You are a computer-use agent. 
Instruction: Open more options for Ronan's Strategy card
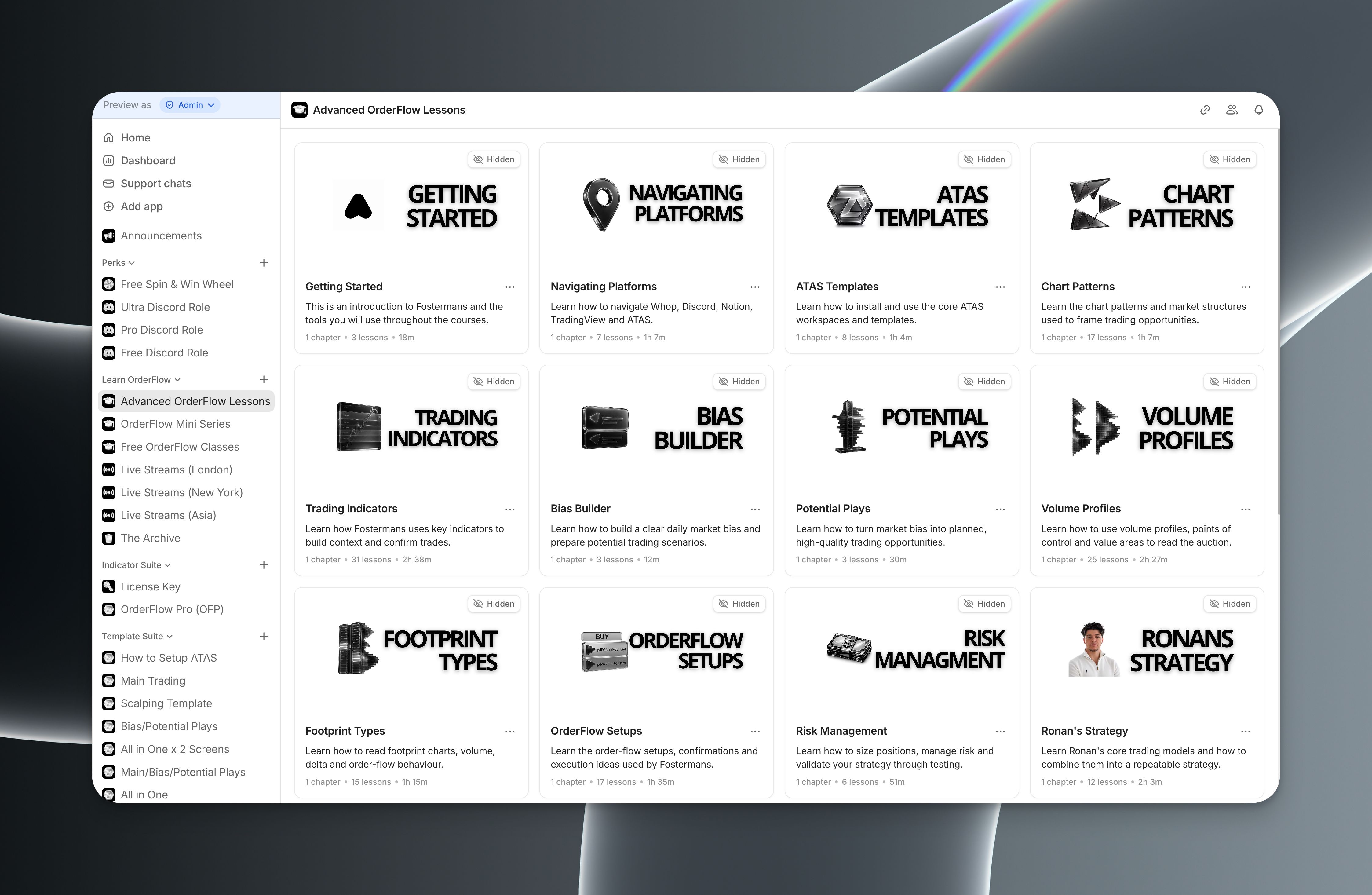coord(1246,732)
